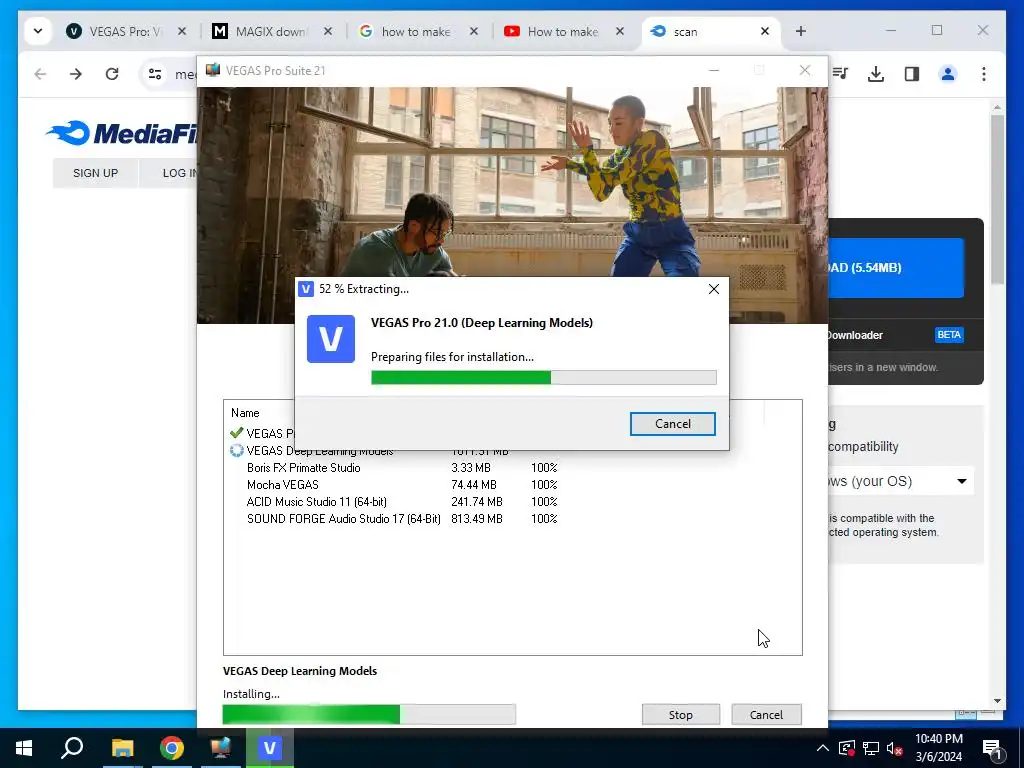The image size is (1024, 768).
Task: Open Chrome downloads icon
Action: [876, 74]
